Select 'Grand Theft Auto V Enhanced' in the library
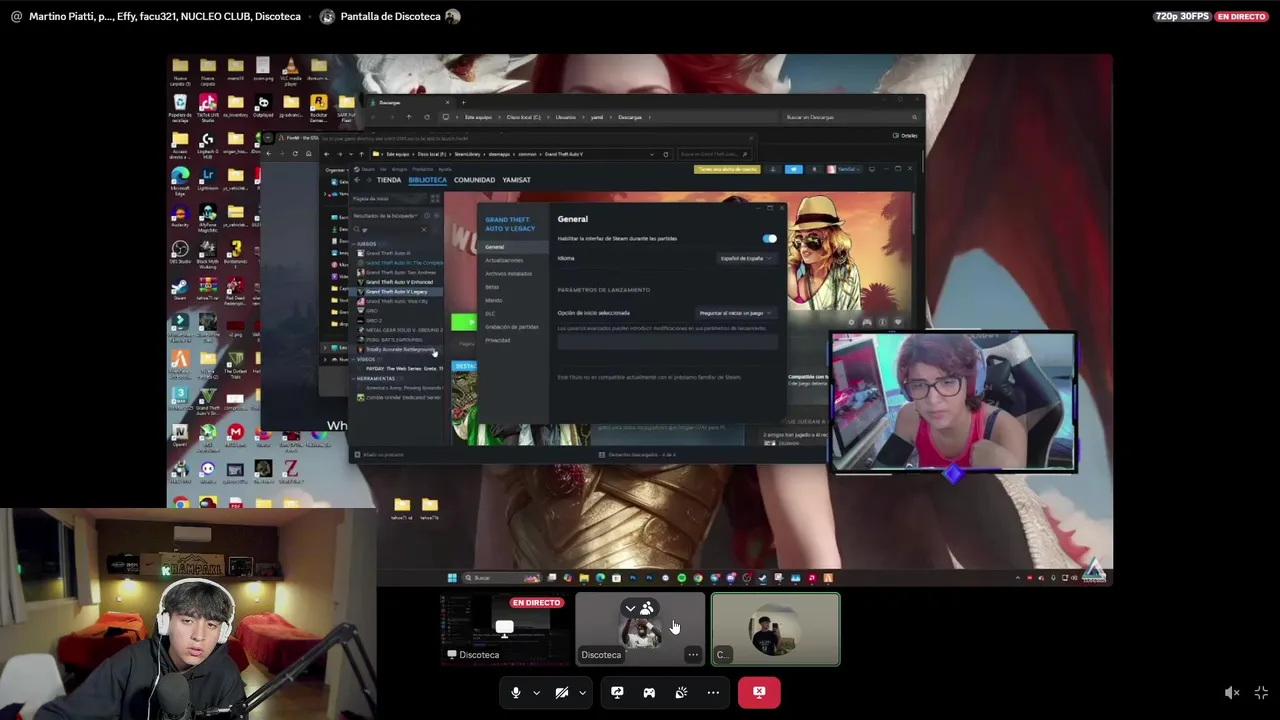1280x720 pixels. (x=399, y=282)
